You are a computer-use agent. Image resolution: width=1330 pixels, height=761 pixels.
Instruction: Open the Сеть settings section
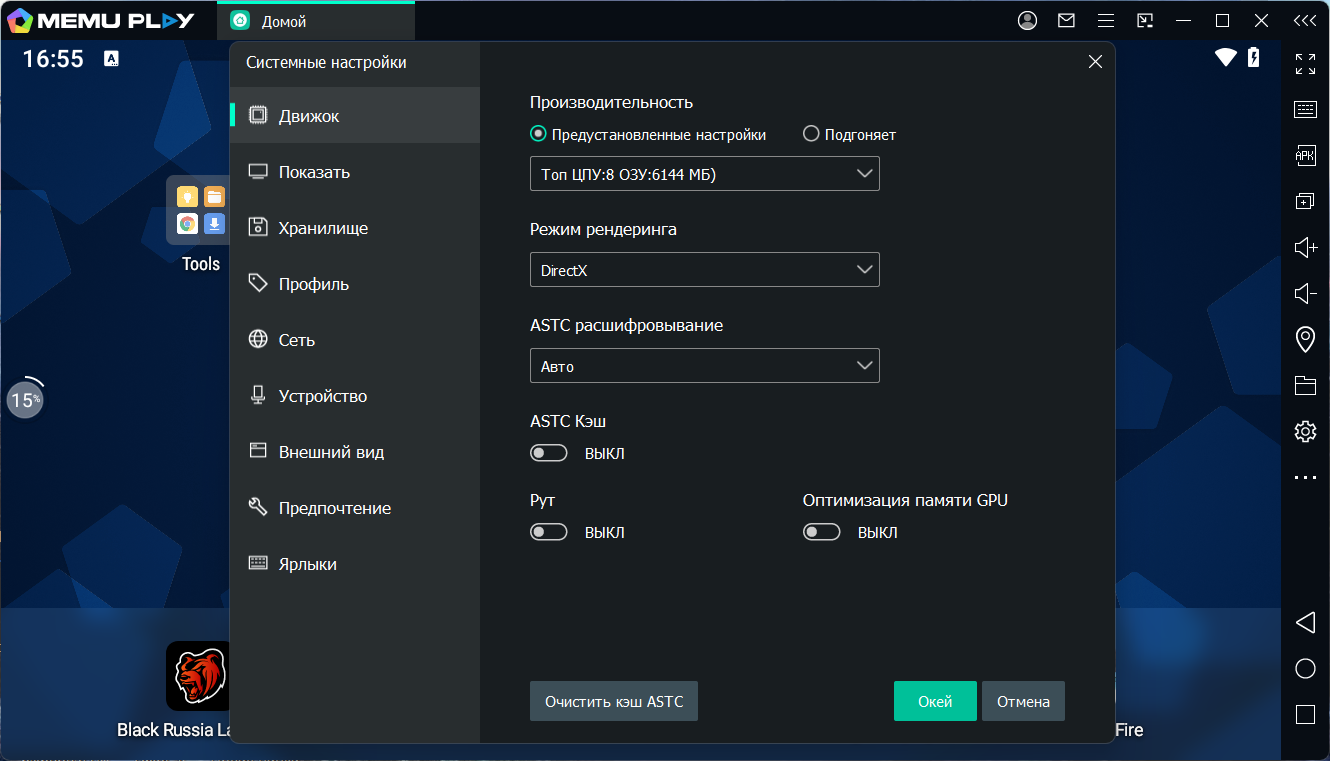297,340
